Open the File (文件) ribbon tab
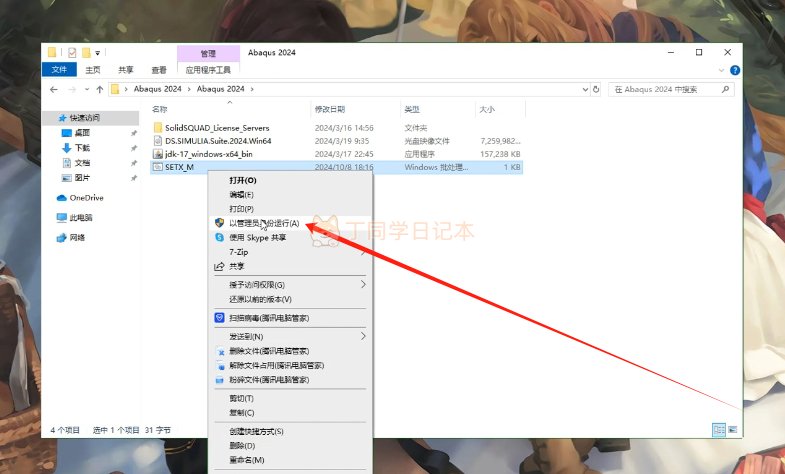 coord(59,70)
